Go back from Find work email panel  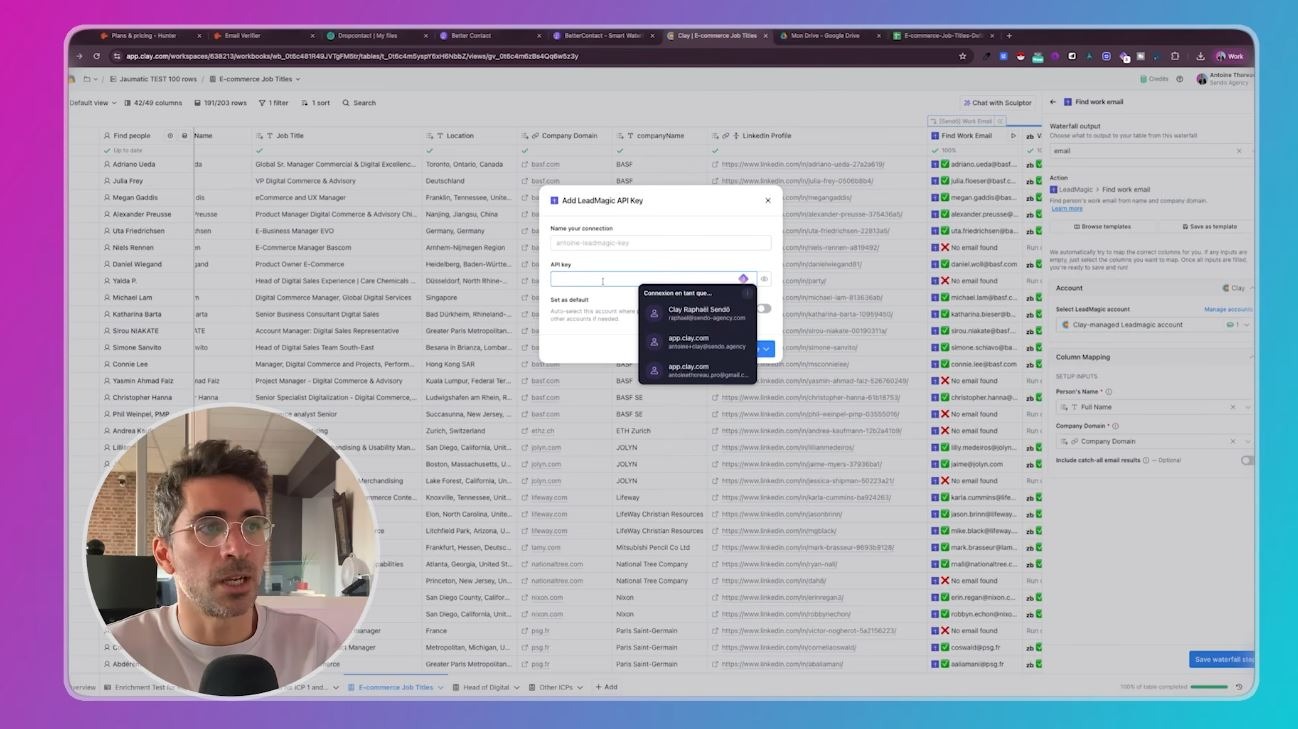coord(1053,102)
